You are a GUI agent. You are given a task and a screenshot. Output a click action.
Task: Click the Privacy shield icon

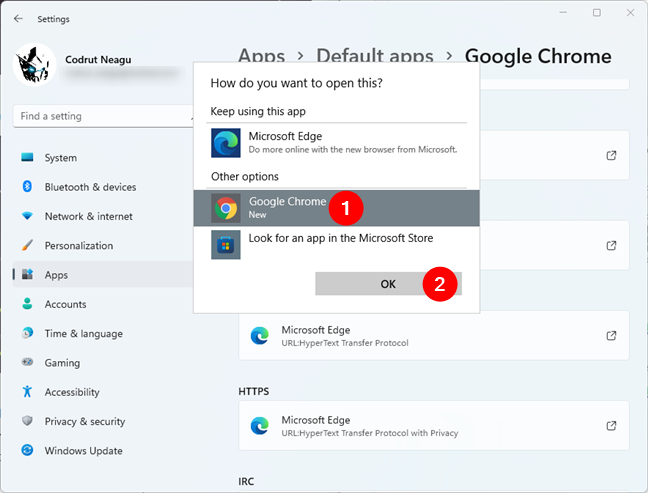point(27,421)
